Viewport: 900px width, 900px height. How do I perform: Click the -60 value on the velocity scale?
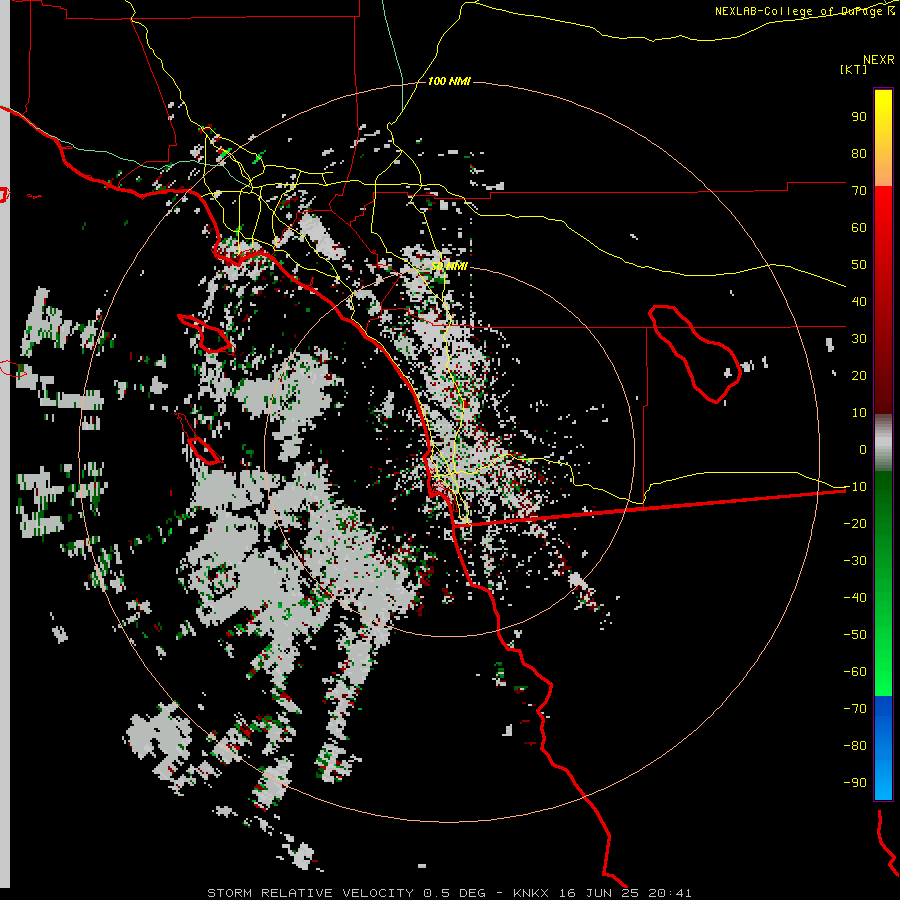tap(855, 672)
